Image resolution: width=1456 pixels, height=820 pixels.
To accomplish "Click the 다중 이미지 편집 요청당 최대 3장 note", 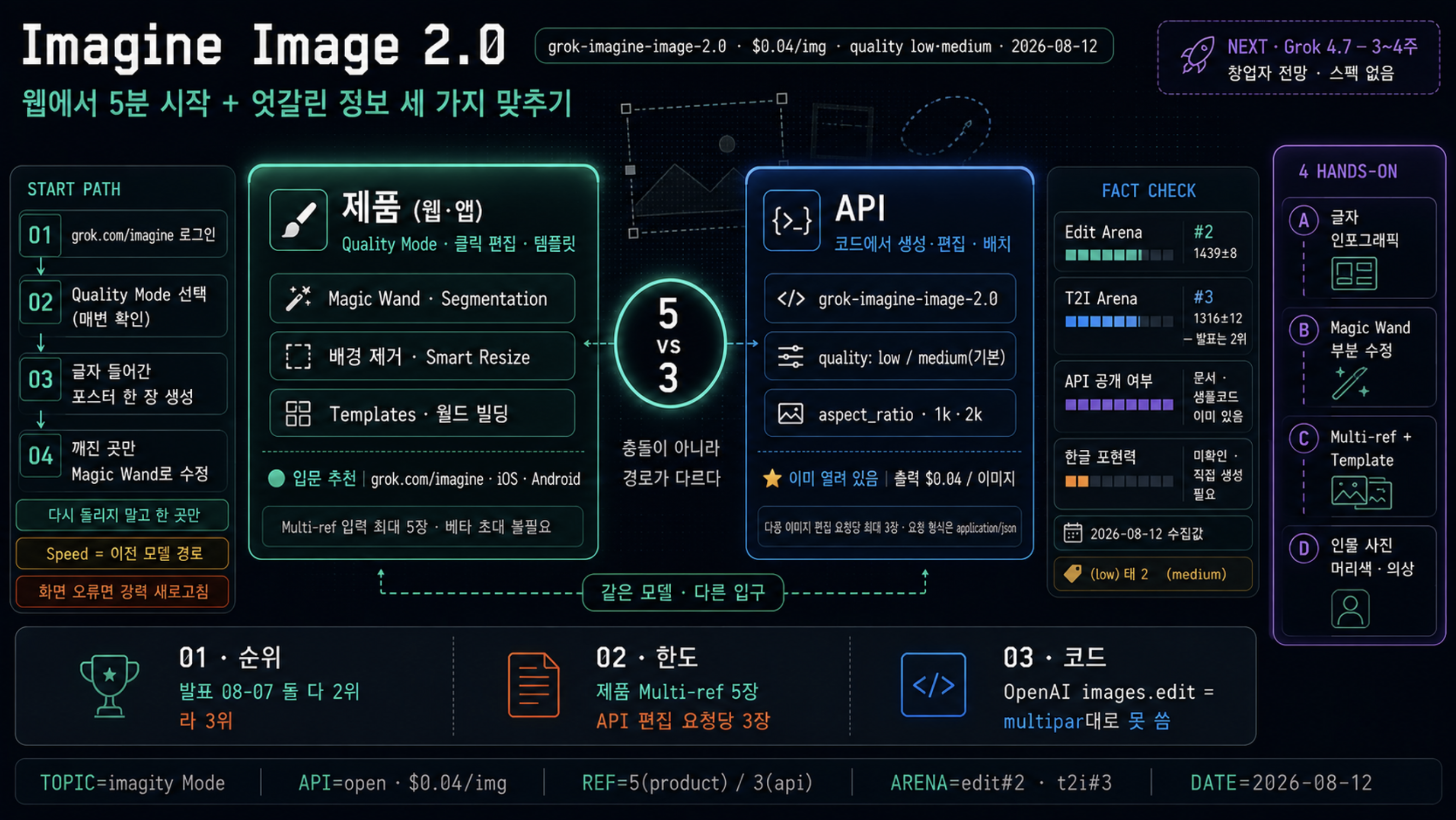I will 890,527.
